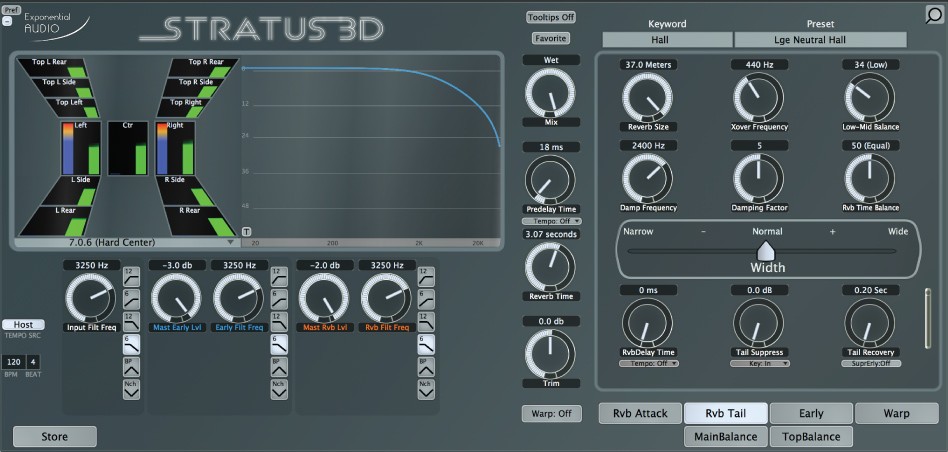Screen dimensions: 948x452
Task: Click the vertical scrollbar beside Tail Recovery
Action: (x=928, y=318)
